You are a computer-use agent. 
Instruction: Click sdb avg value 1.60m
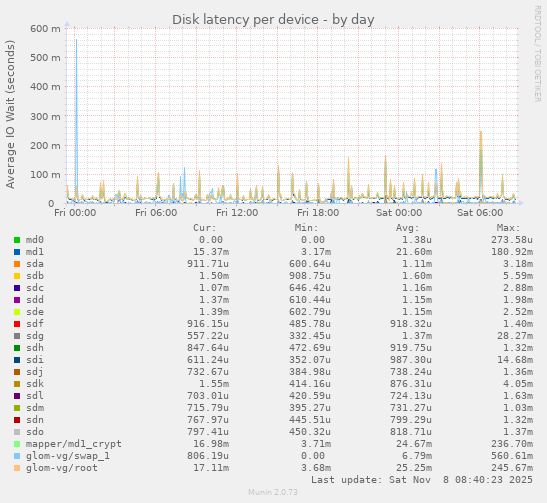[x=417, y=276]
